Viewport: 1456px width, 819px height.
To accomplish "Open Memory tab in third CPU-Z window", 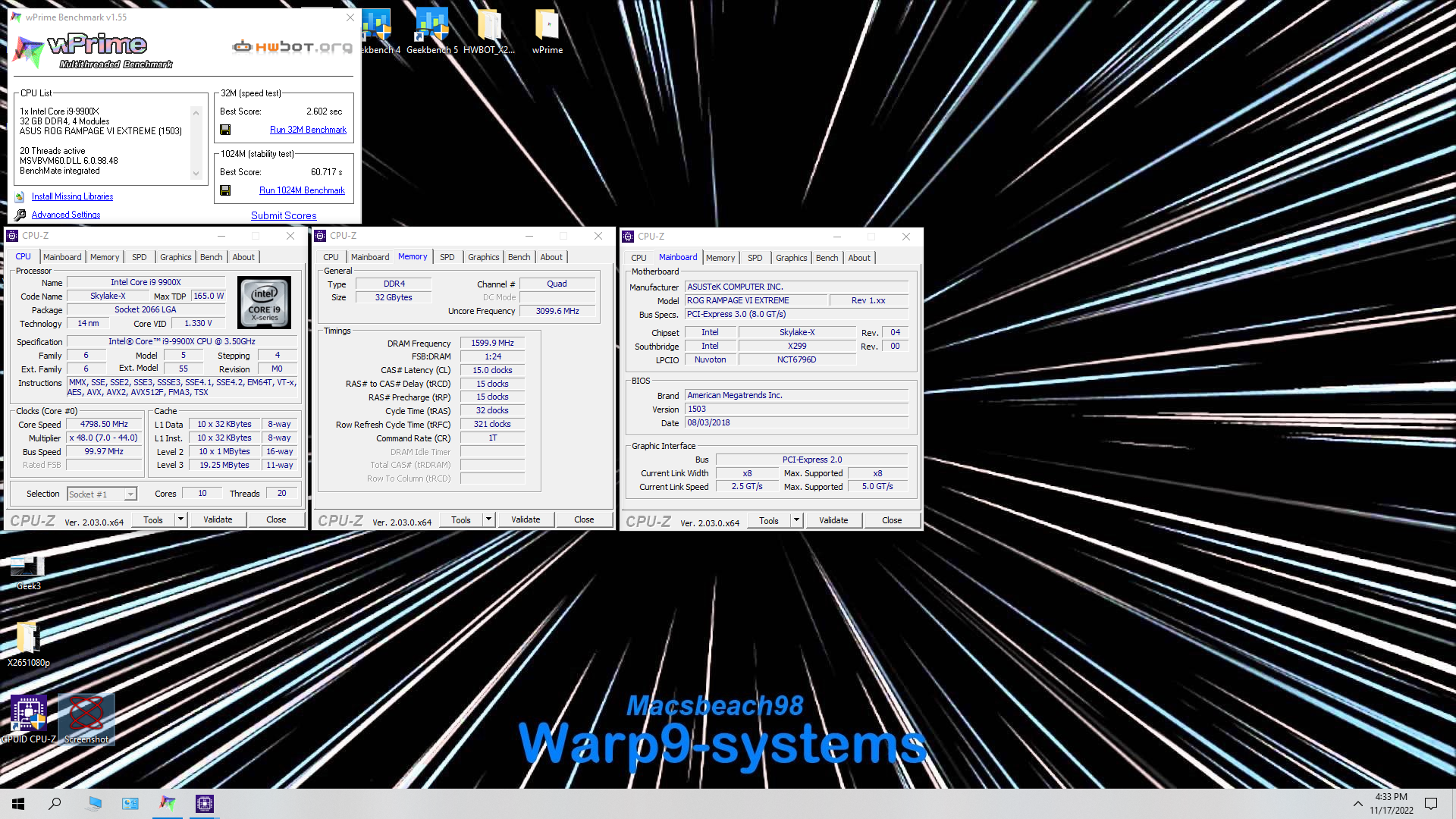I will pos(720,258).
